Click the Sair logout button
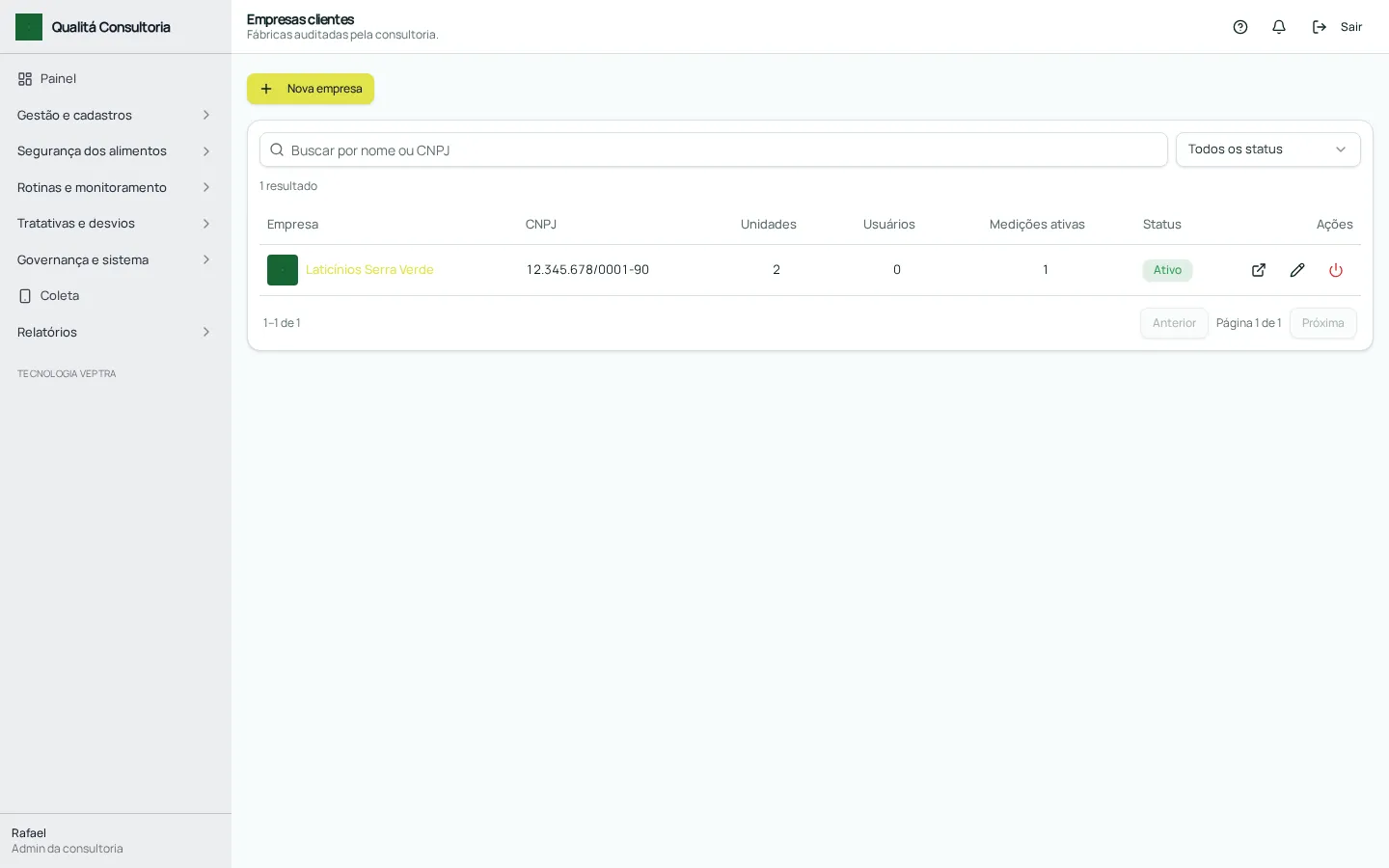Screen dimensions: 1389x868 coord(1338,27)
